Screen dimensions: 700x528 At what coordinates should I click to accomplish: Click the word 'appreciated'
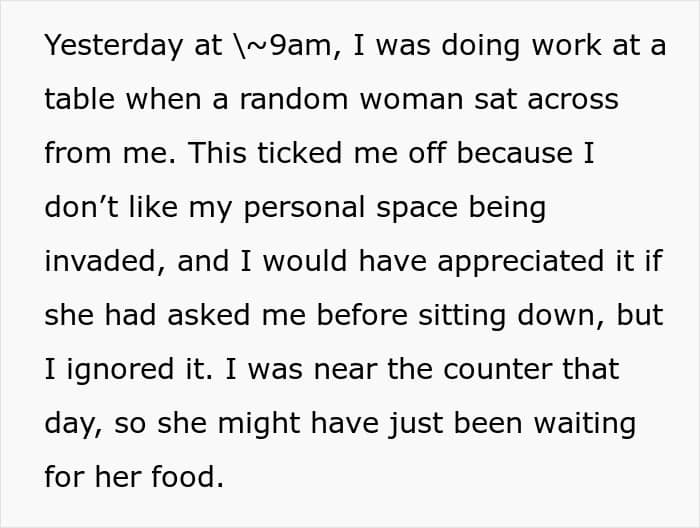click(521, 263)
